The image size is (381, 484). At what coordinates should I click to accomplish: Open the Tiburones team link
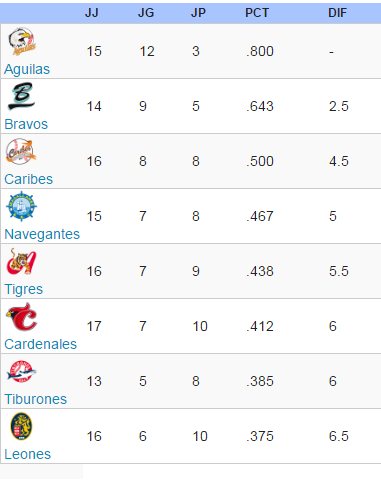(x=35, y=399)
